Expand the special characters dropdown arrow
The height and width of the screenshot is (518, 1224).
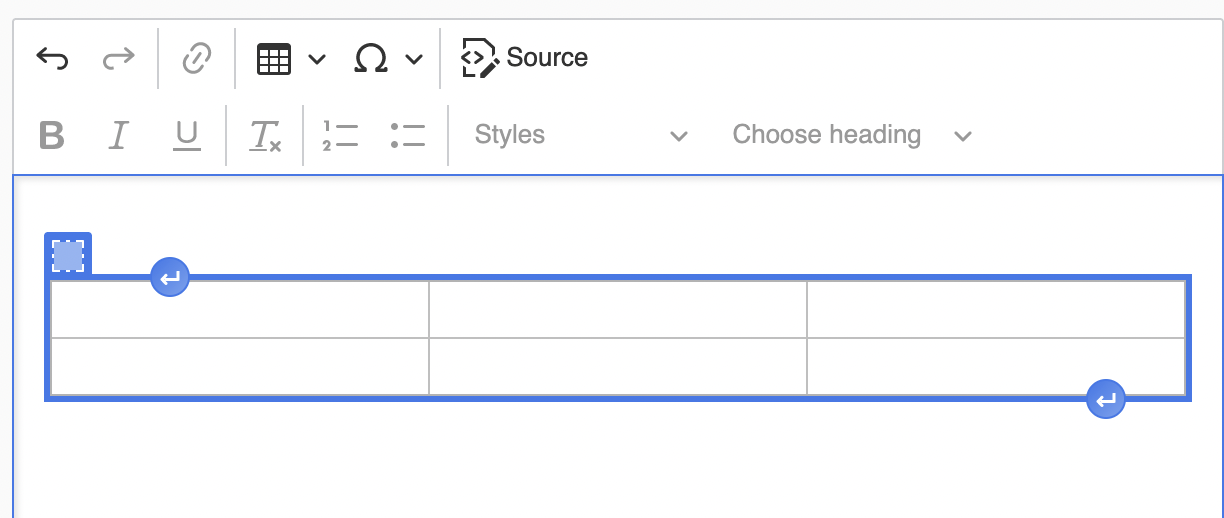(x=414, y=59)
